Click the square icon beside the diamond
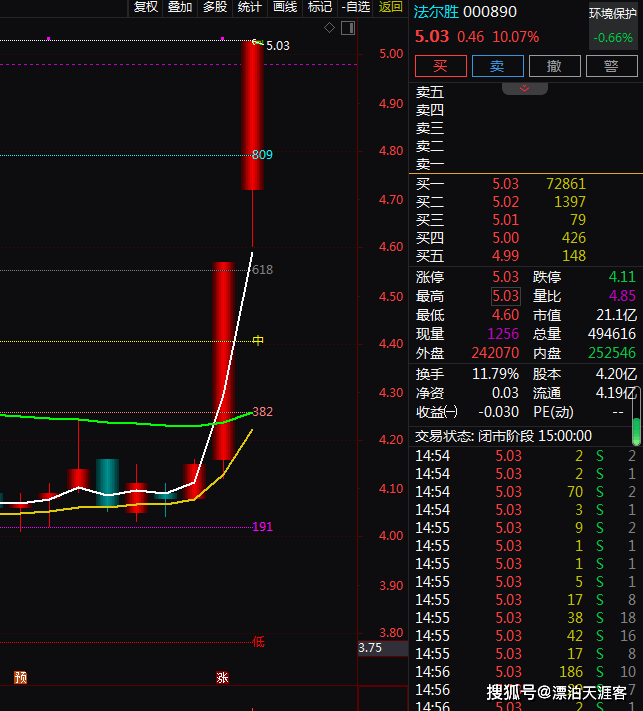Viewport: 643px width, 711px height. click(x=348, y=28)
